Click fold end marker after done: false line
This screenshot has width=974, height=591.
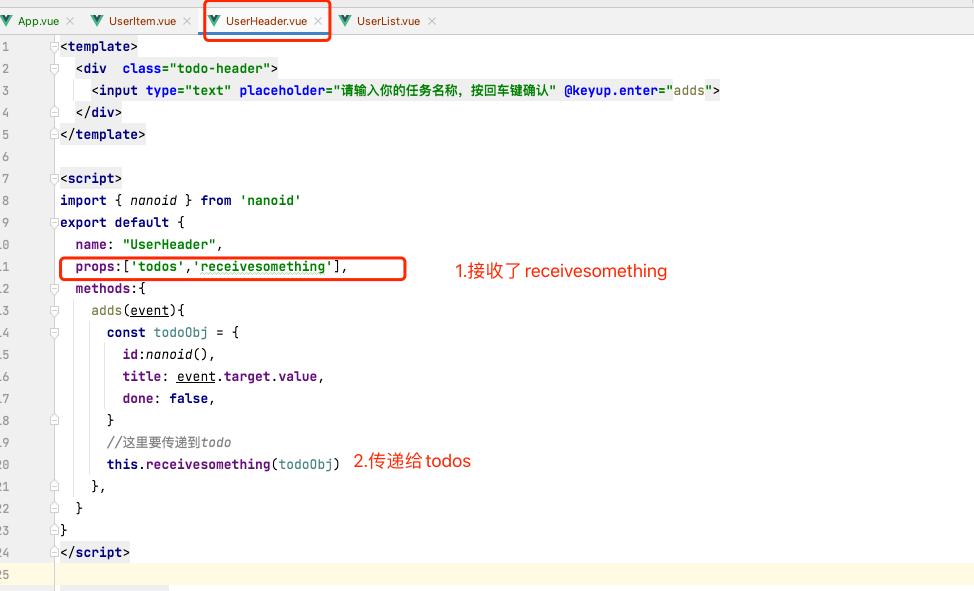coord(54,421)
